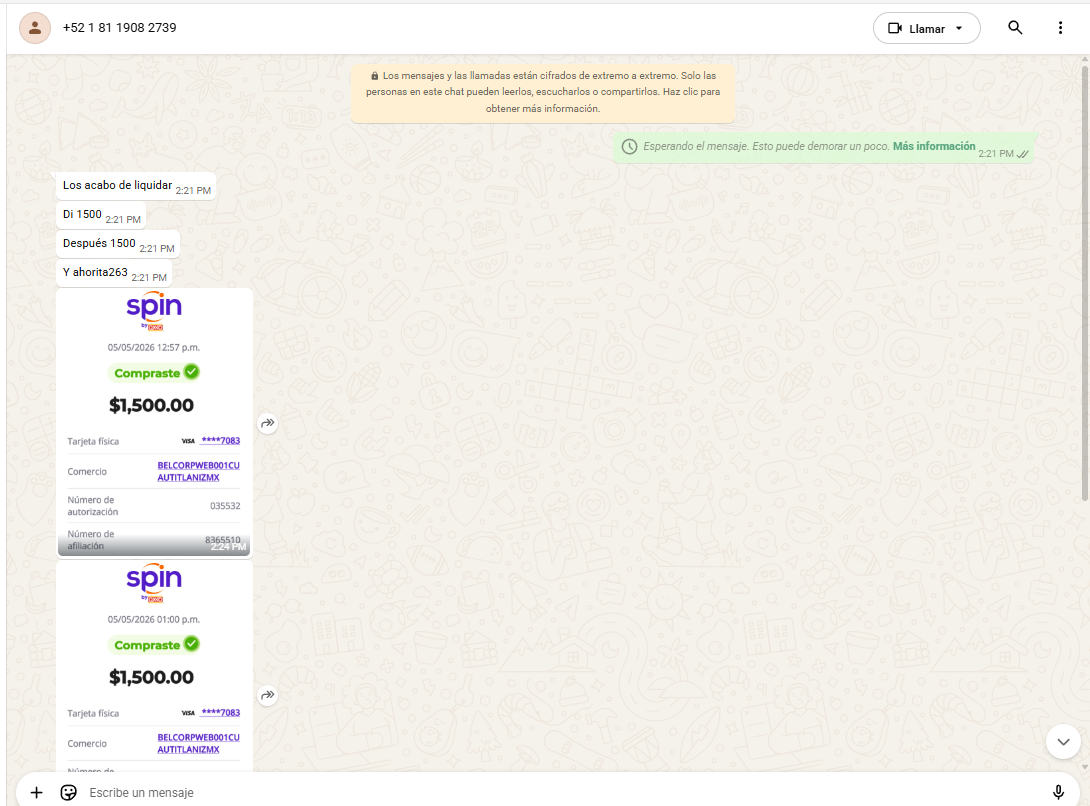Forward the 12:57 p.m. receipt image

point(268,423)
